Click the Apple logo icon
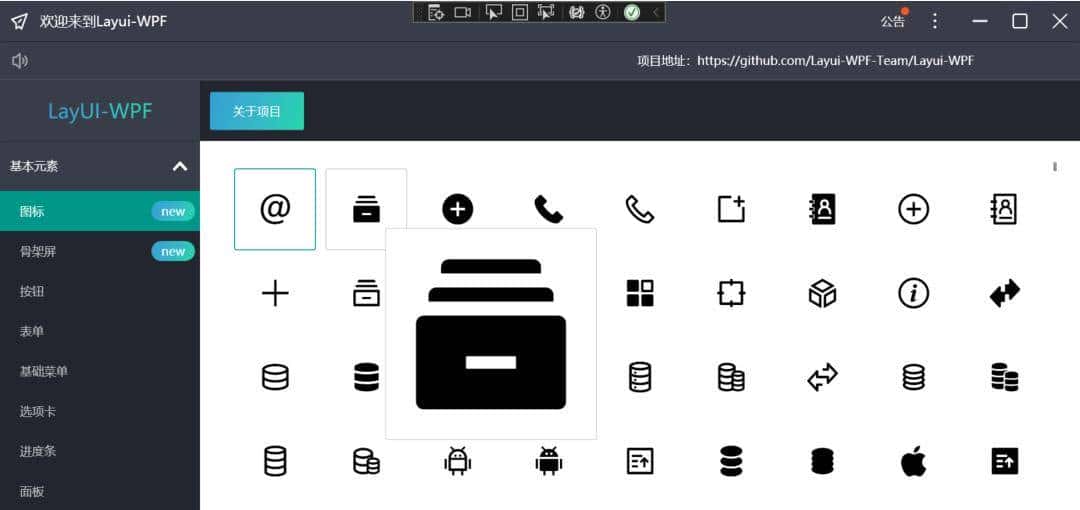The image size is (1080, 510). click(x=913, y=461)
